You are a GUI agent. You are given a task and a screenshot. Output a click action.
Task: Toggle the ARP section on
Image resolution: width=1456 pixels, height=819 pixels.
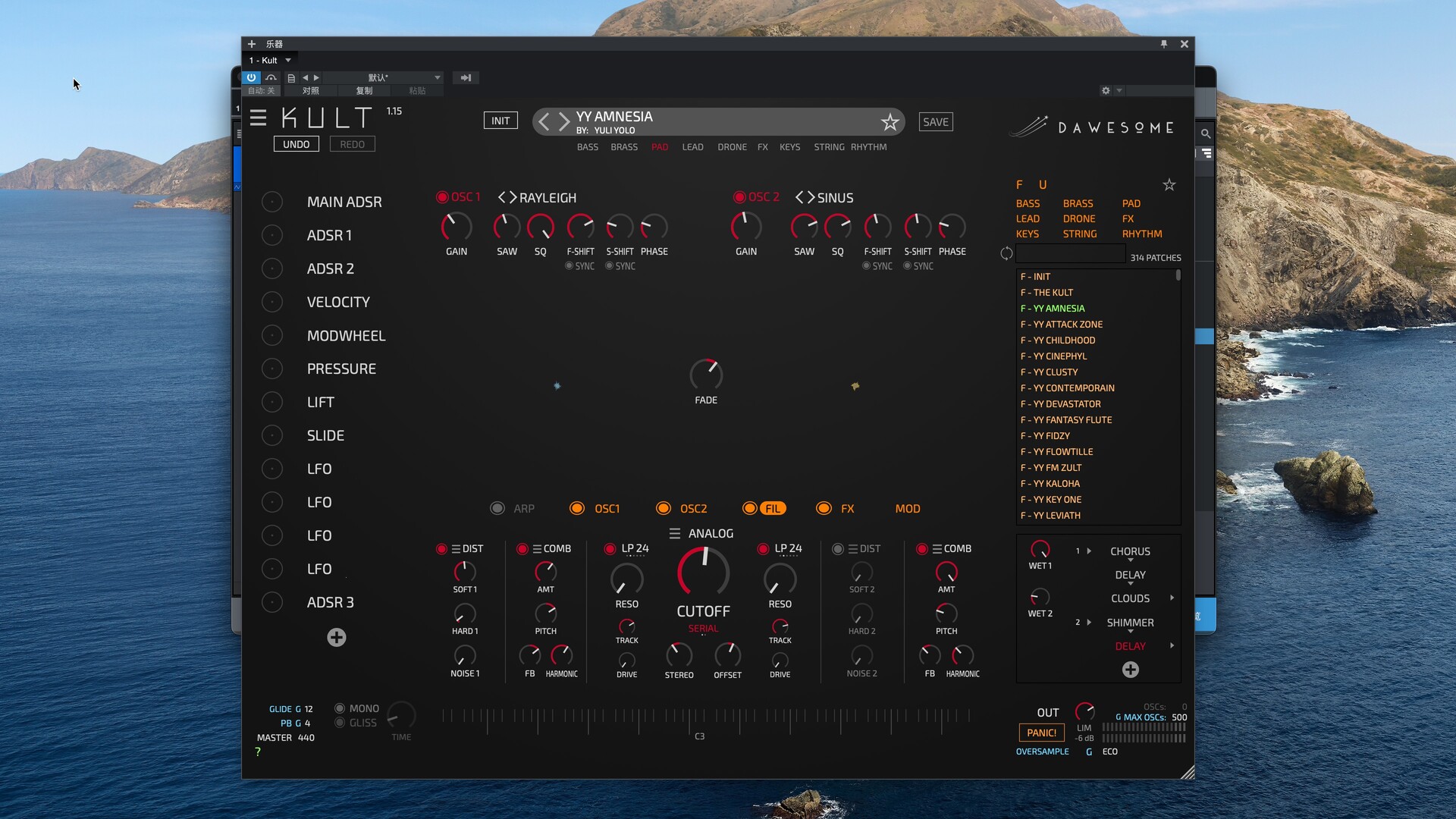click(x=497, y=509)
